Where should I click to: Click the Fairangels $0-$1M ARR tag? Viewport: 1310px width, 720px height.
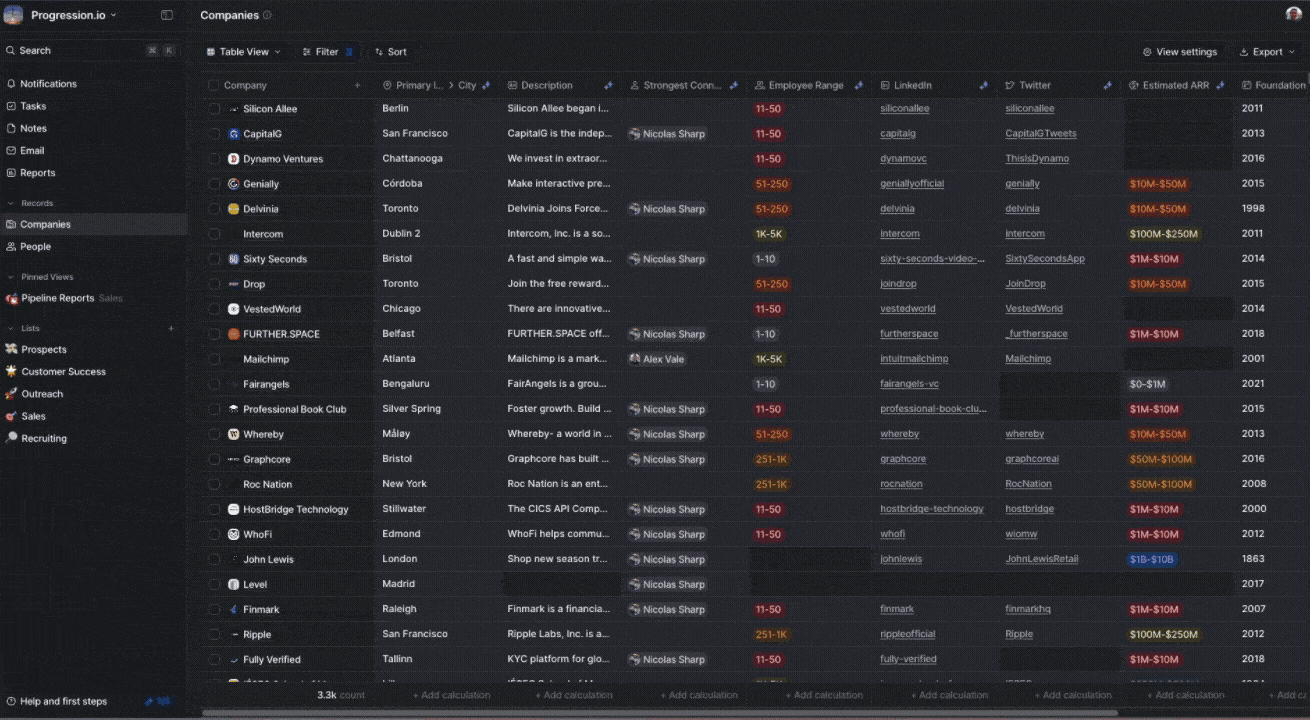pos(1147,384)
